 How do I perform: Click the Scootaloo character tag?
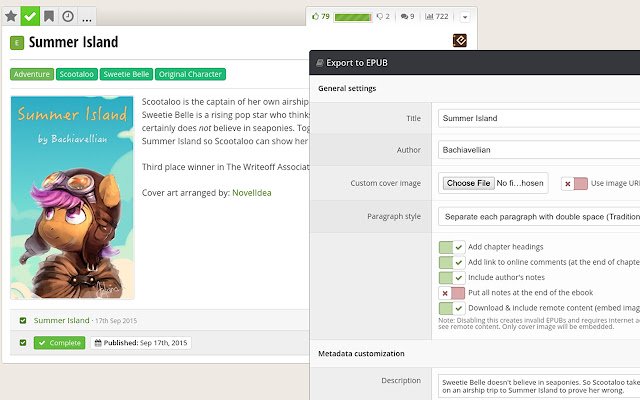point(77,74)
